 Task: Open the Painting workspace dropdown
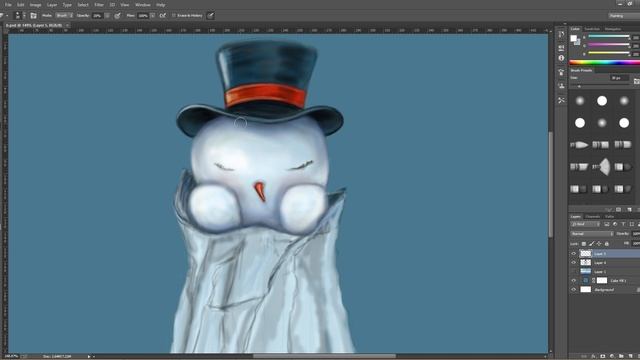[624, 16]
